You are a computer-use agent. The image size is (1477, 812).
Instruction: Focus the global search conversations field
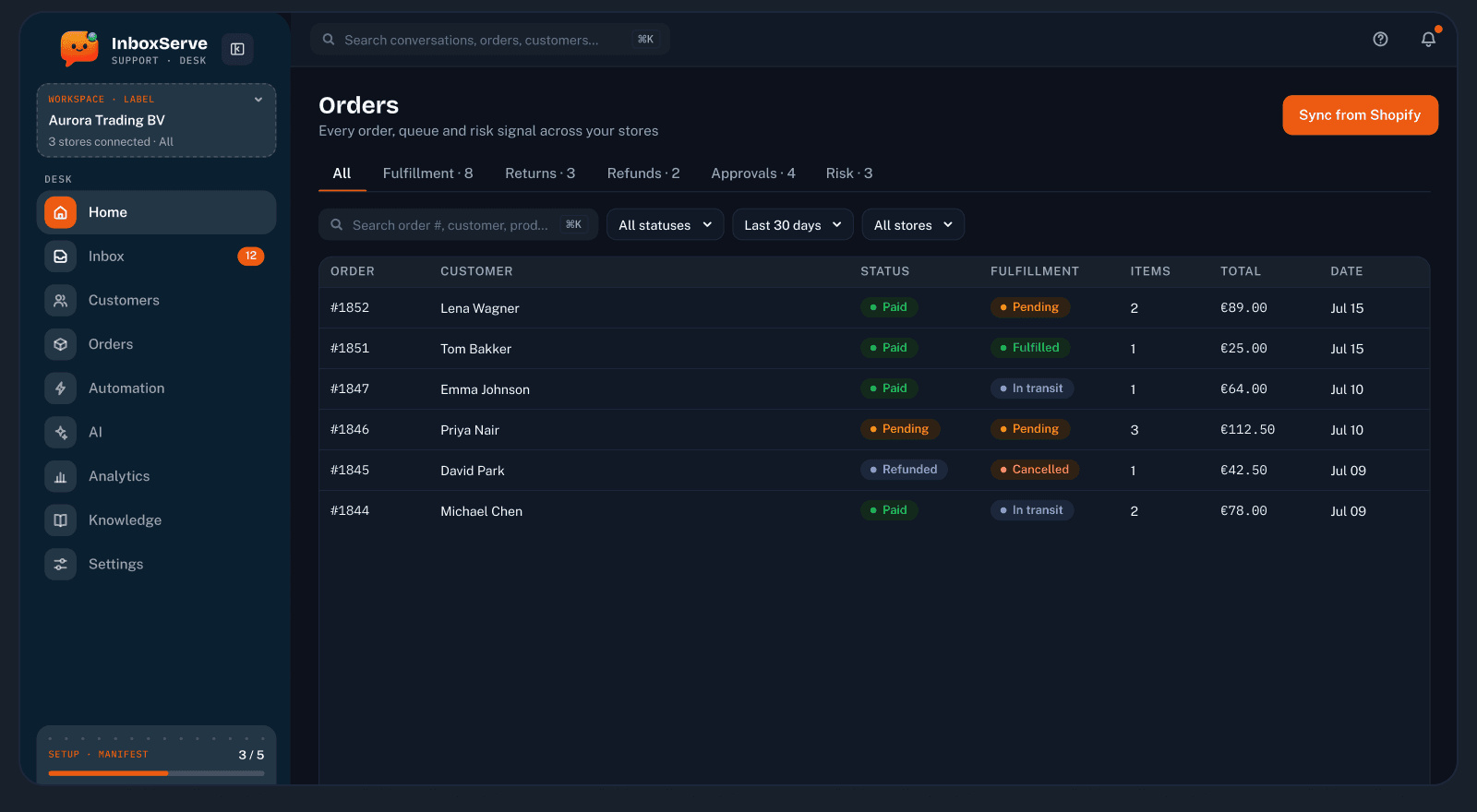490,40
